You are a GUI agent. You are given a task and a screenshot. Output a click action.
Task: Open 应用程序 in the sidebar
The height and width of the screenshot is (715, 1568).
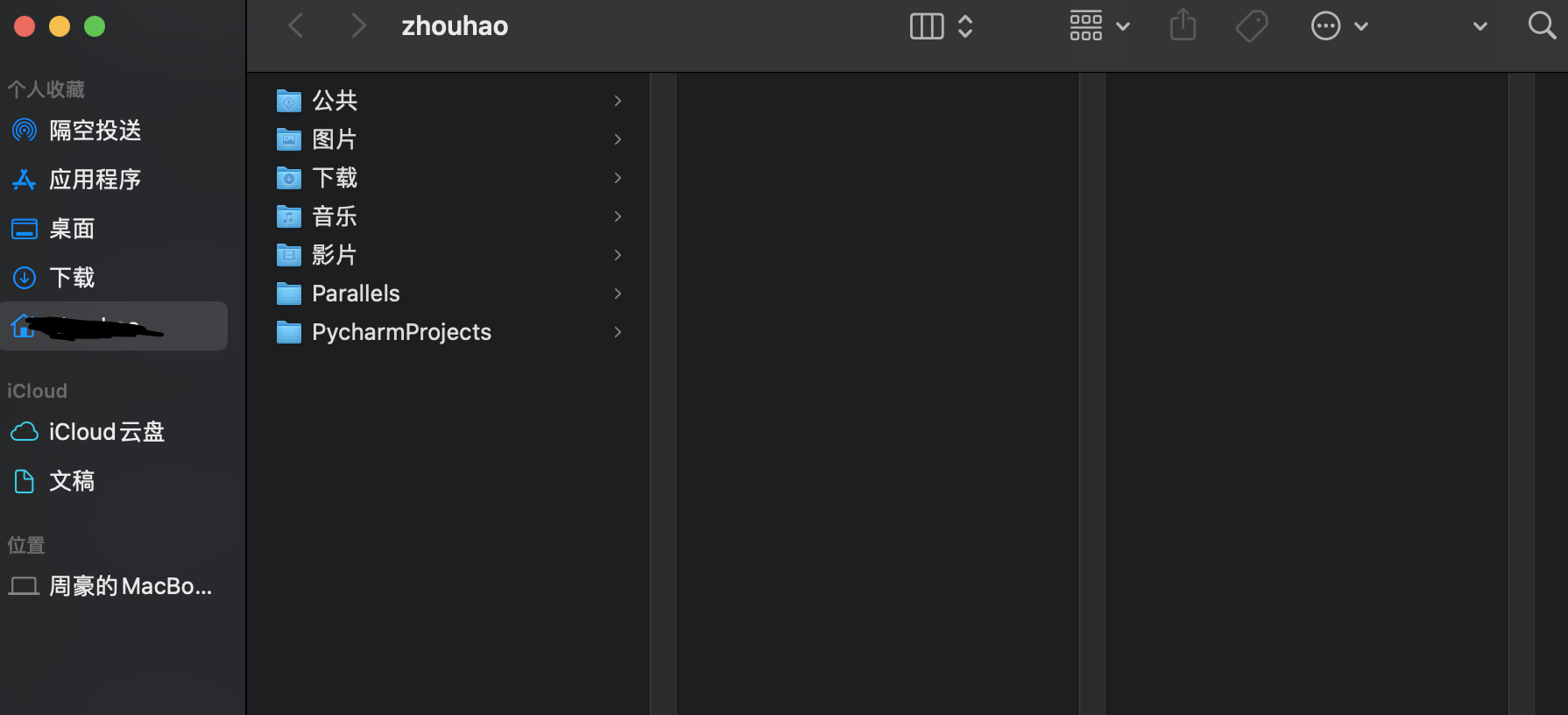tap(95, 180)
